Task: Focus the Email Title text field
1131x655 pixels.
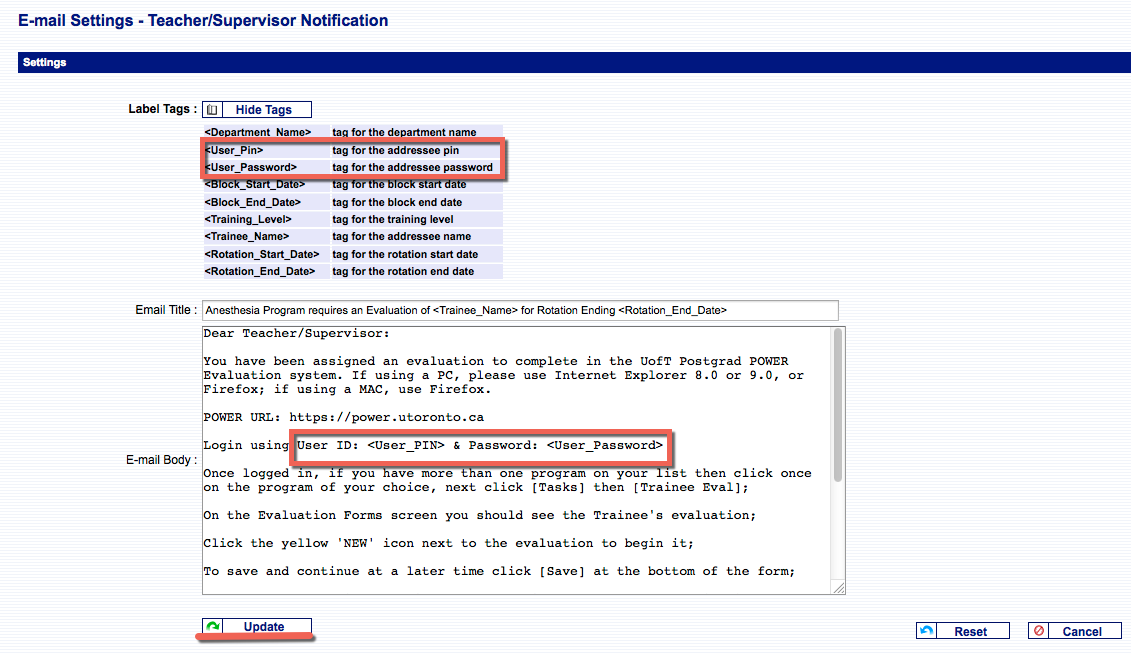Action: (x=519, y=310)
